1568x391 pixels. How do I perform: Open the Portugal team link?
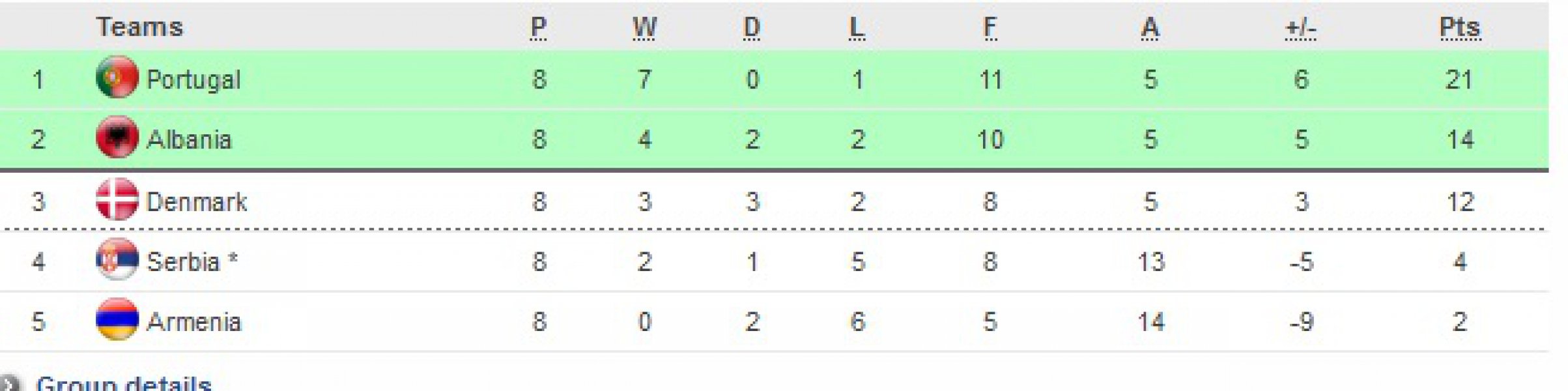click(193, 80)
